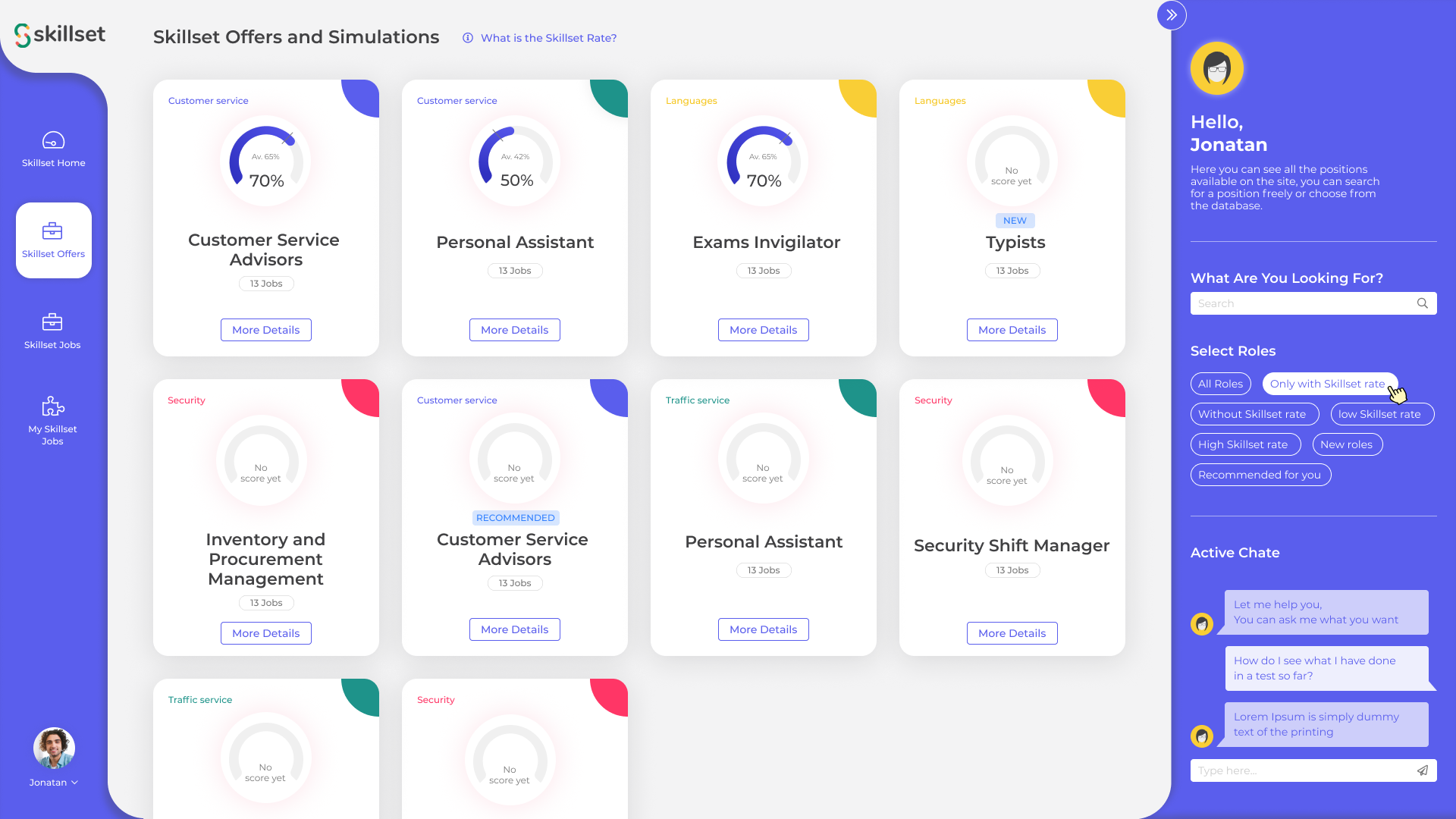Viewport: 1456px width, 819px height.
Task: Click the Skillset logo
Action: (x=60, y=35)
